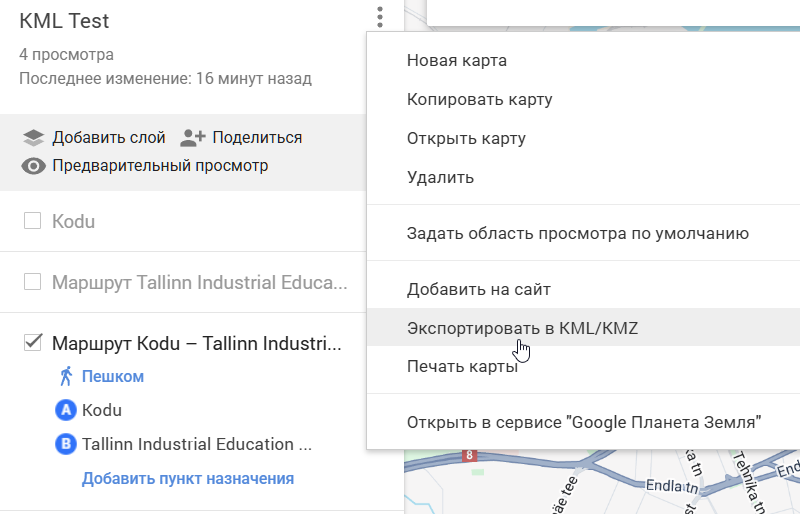Check the Маршрут Tallinn Industrial Educa layer box
Screen dimensions: 800x514
32,282
